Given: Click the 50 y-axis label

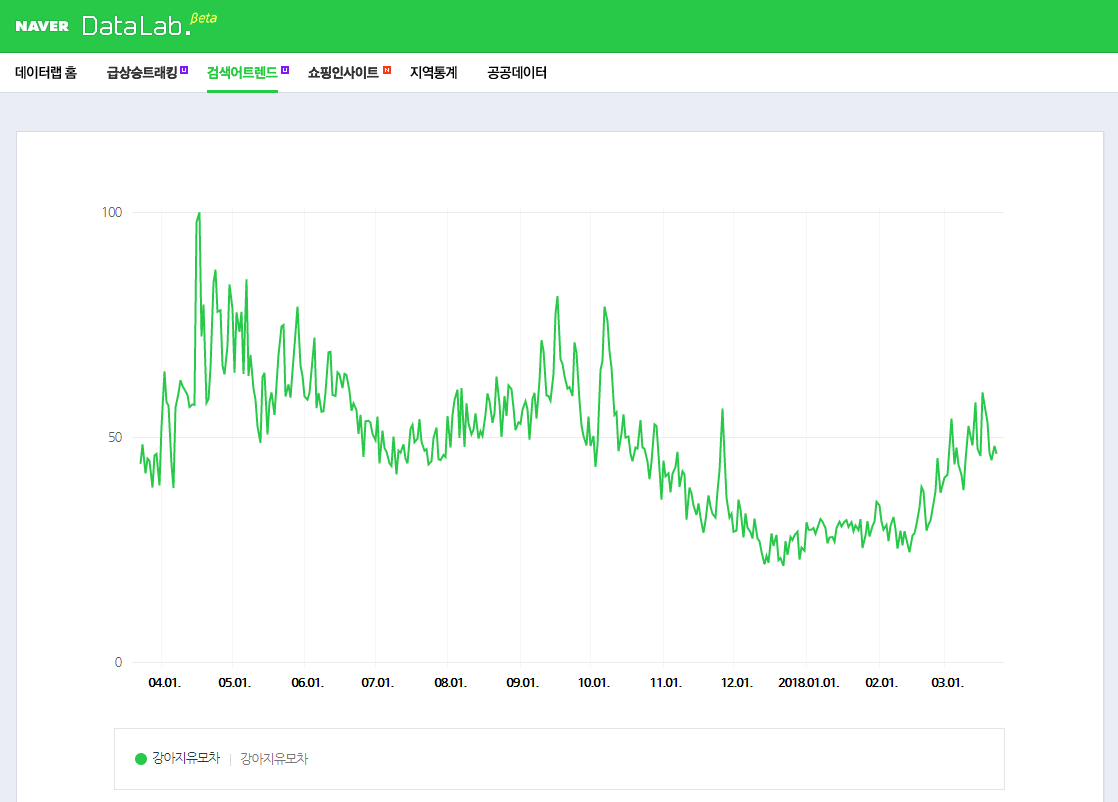Looking at the screenshot, I should click(x=115, y=438).
